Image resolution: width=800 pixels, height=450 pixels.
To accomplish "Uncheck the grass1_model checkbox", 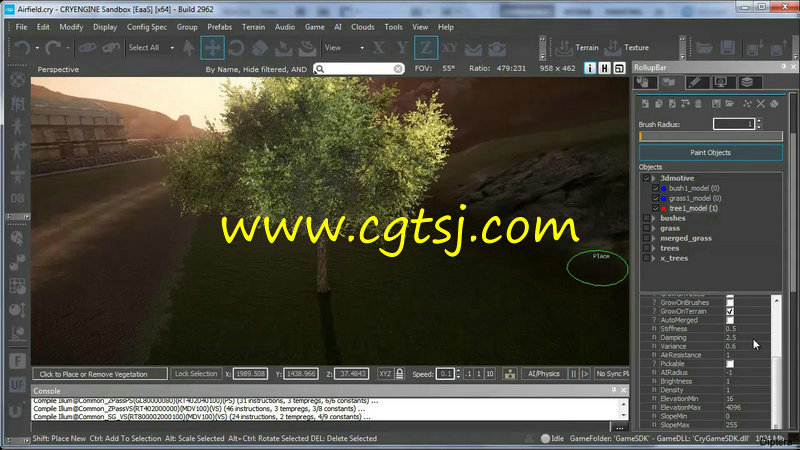I will pos(656,198).
